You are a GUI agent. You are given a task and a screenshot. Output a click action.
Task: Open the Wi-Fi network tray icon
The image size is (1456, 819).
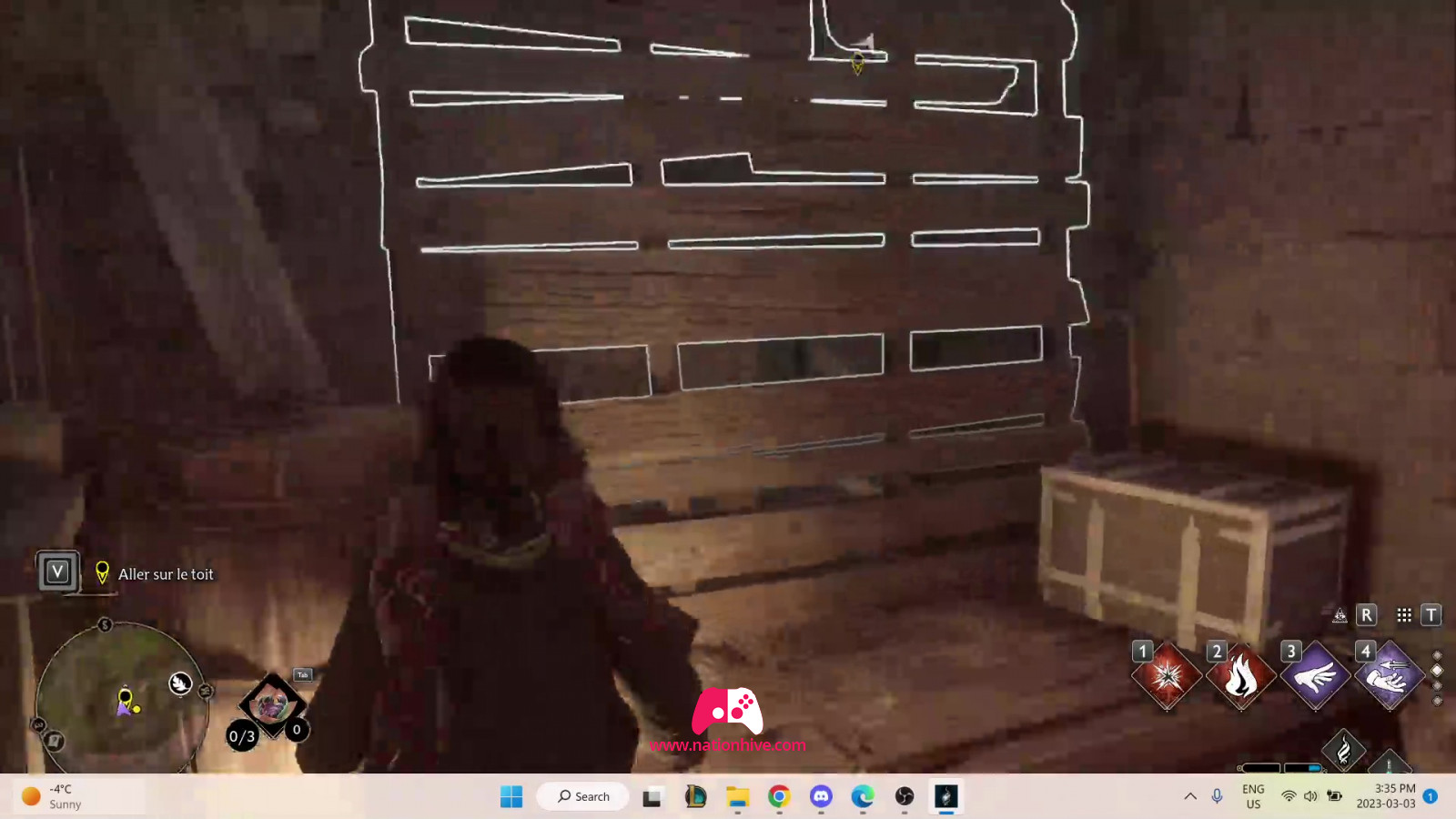point(1289,796)
